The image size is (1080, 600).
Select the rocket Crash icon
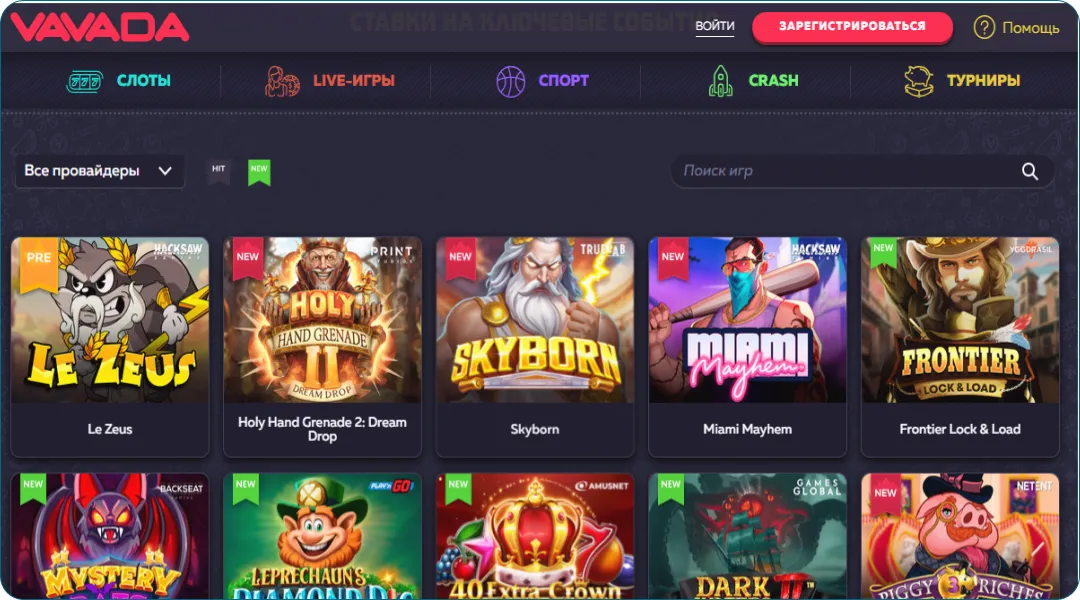click(720, 81)
